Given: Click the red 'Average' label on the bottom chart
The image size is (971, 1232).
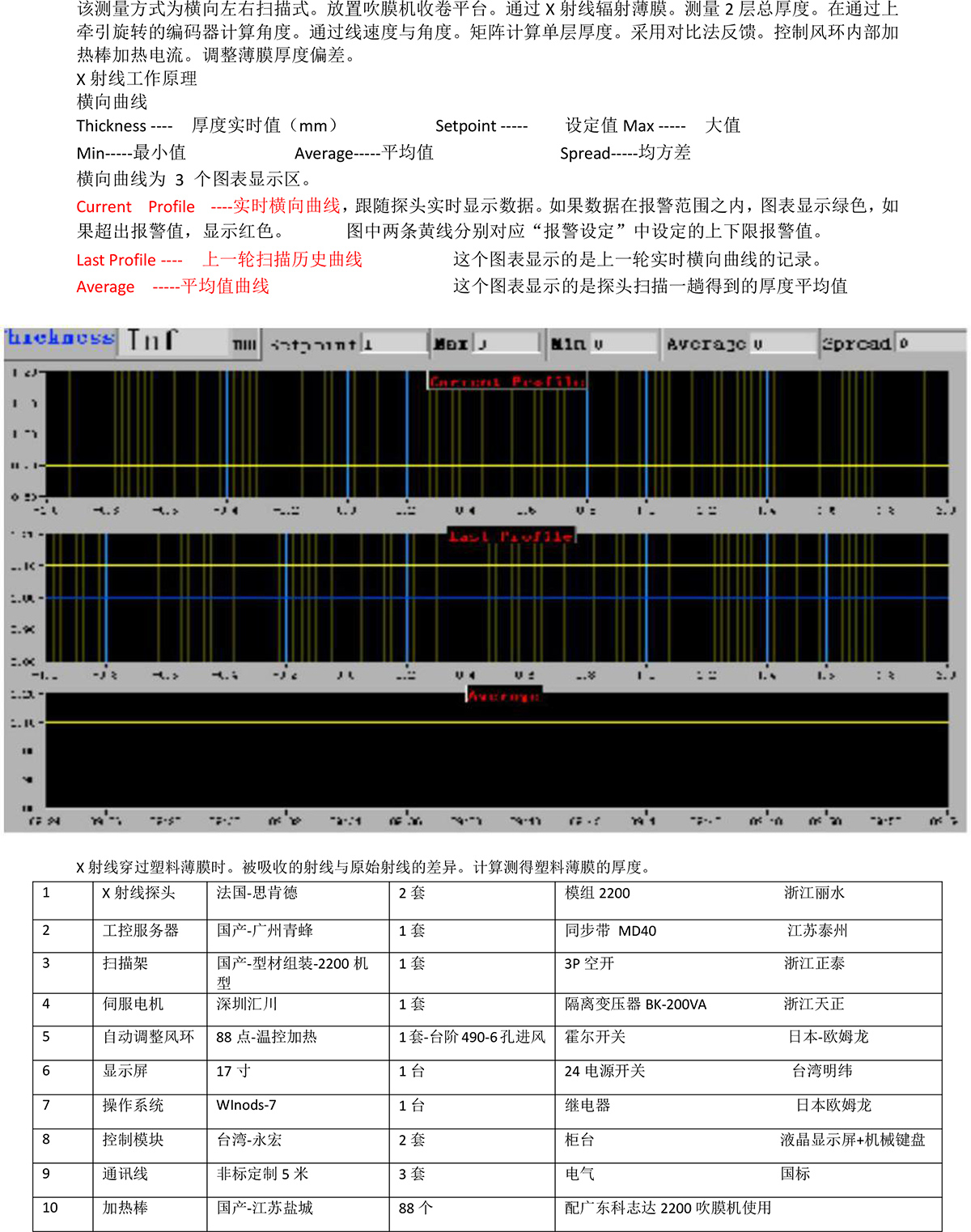Looking at the screenshot, I should [x=503, y=695].
